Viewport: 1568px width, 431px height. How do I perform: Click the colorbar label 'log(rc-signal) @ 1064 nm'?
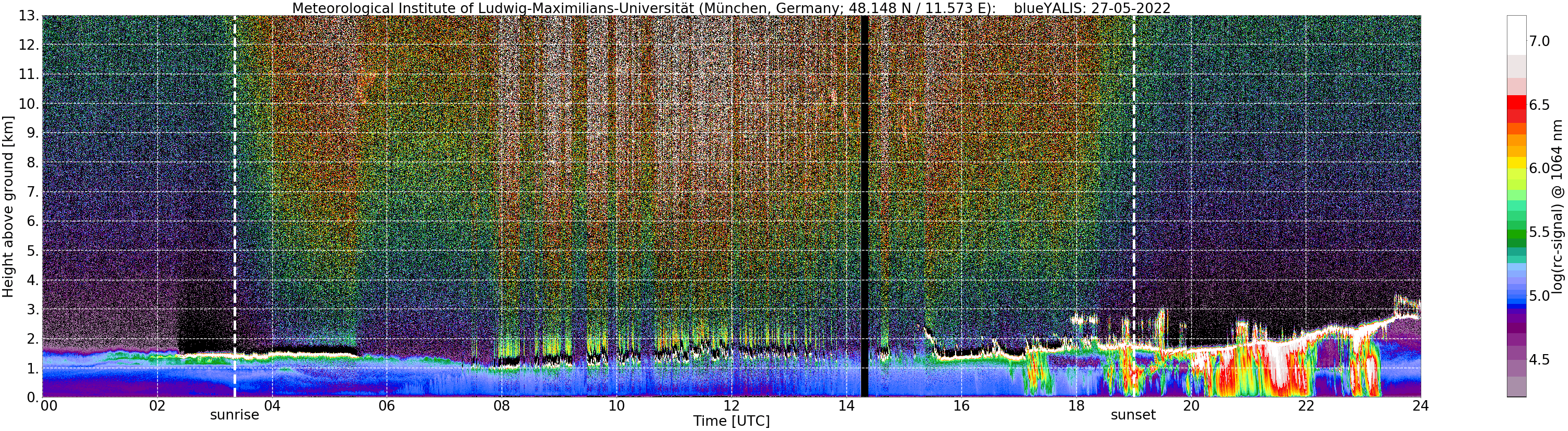click(1558, 206)
